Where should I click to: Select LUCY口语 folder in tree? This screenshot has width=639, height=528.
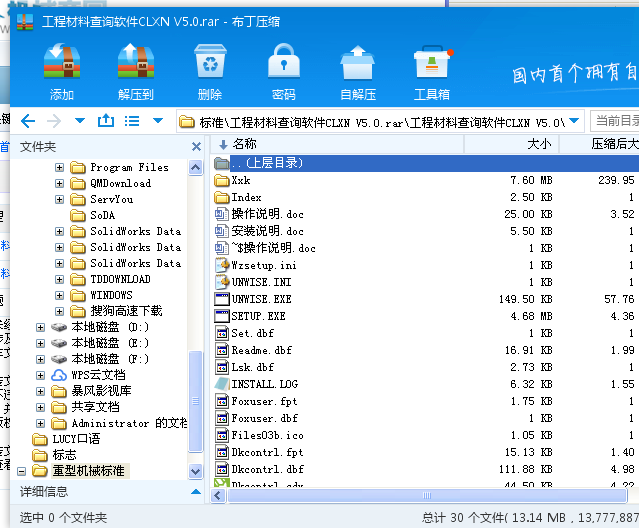click(66, 439)
